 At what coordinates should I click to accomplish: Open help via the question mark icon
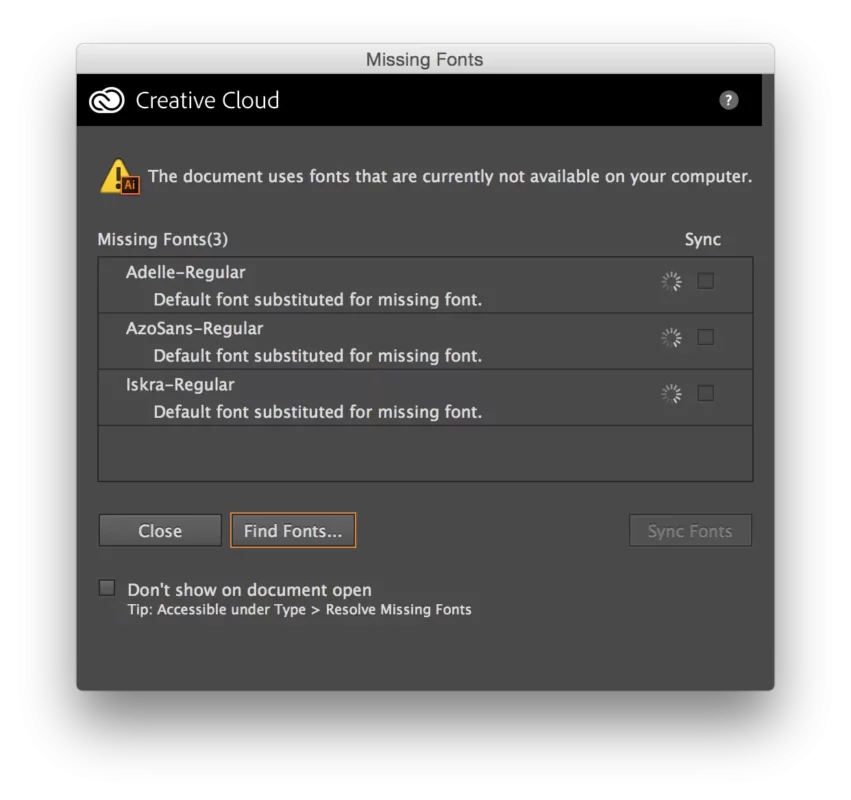click(729, 100)
